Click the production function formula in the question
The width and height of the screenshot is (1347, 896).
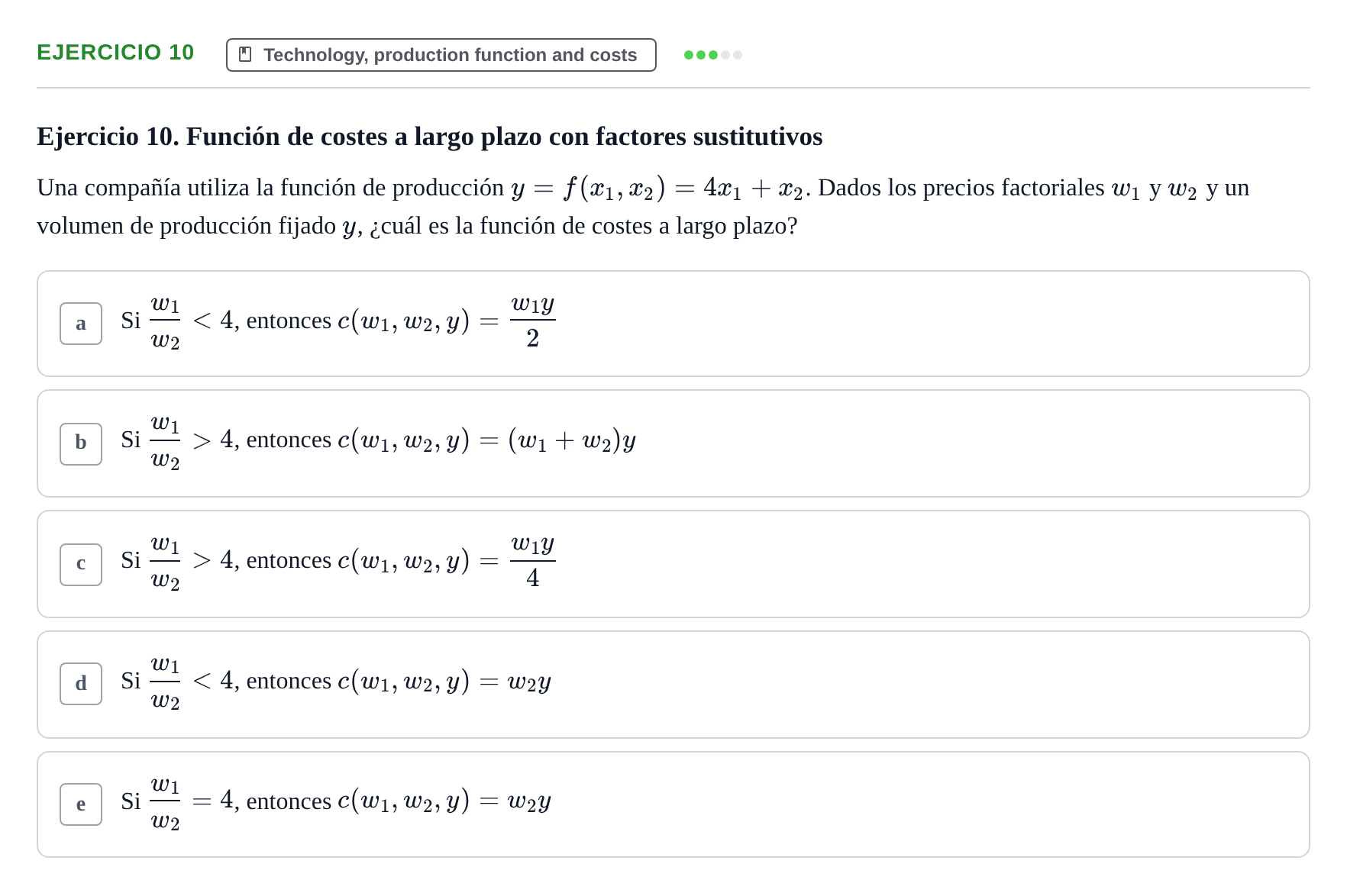(657, 188)
